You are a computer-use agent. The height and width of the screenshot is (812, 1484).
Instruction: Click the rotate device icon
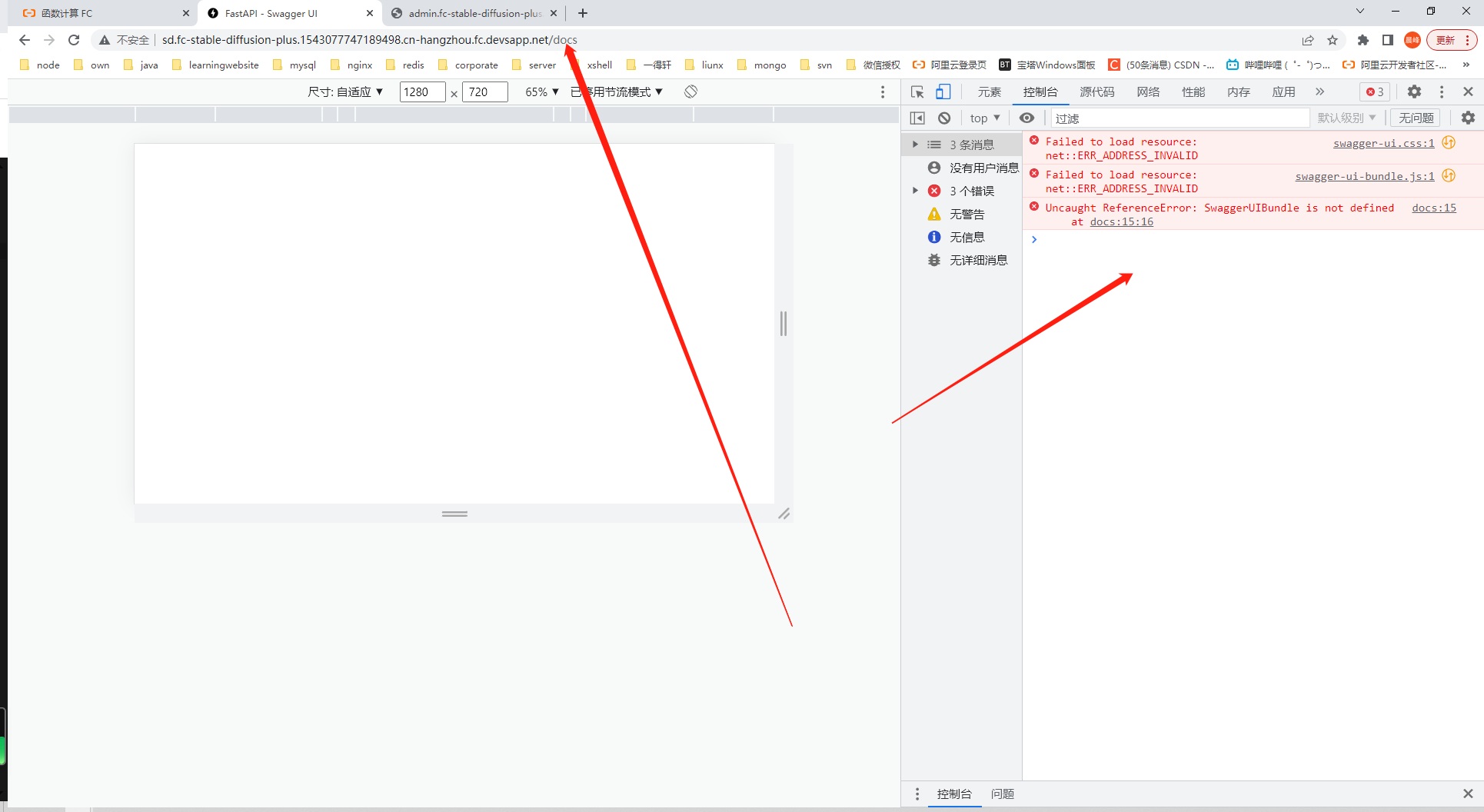(x=691, y=92)
